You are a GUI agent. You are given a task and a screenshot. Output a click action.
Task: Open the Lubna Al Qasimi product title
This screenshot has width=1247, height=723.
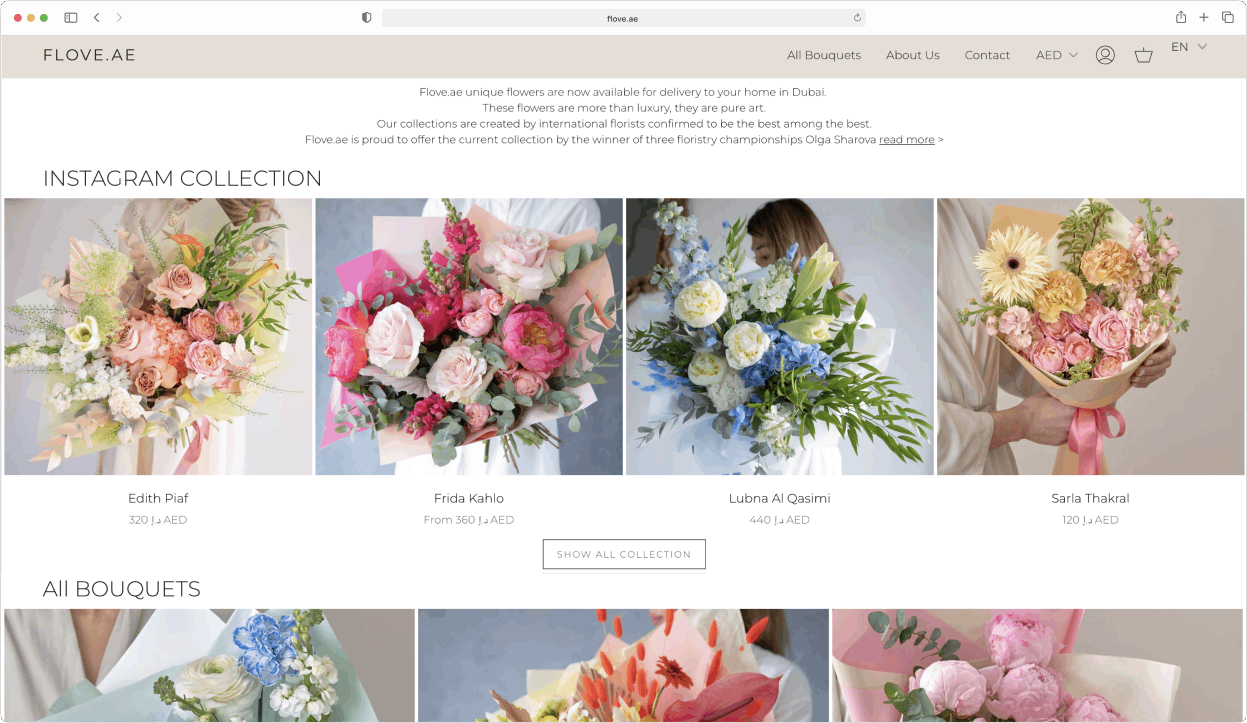tap(780, 498)
